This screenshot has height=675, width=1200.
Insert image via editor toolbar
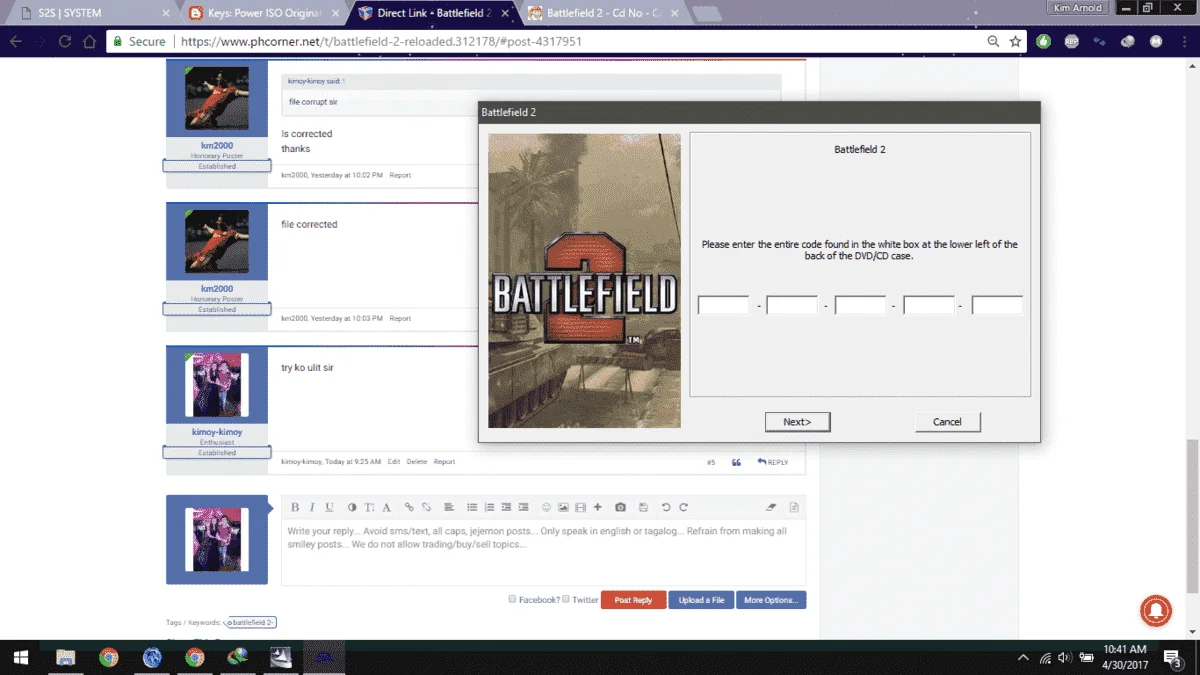(x=564, y=508)
